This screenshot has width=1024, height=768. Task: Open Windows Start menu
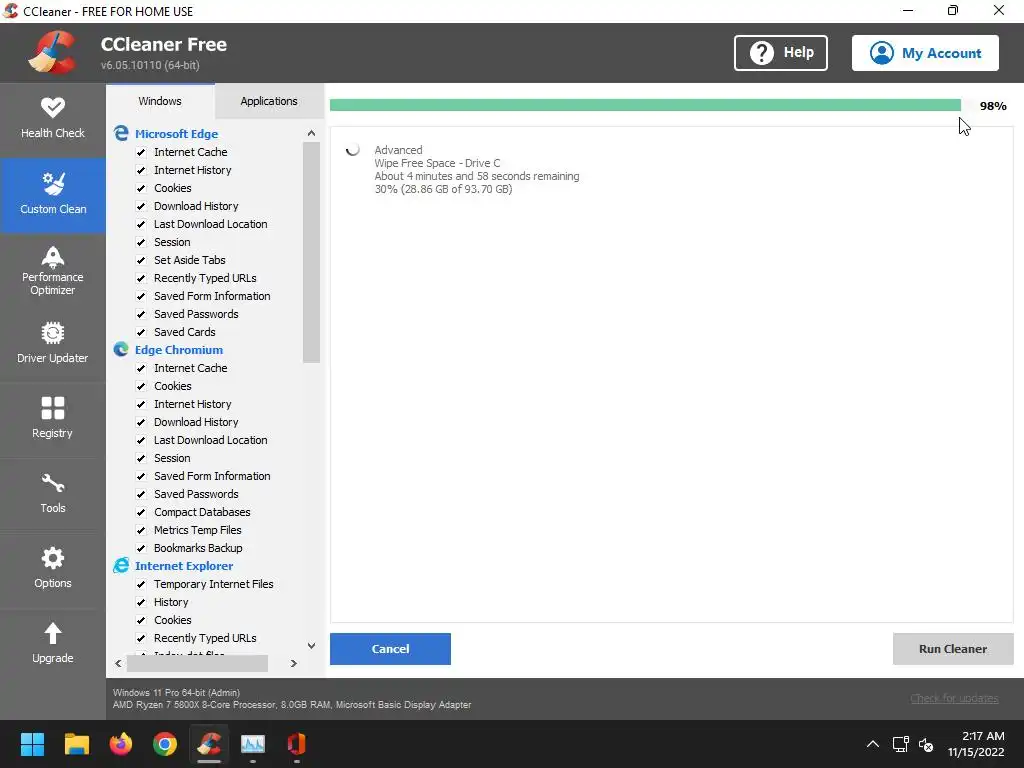point(32,744)
